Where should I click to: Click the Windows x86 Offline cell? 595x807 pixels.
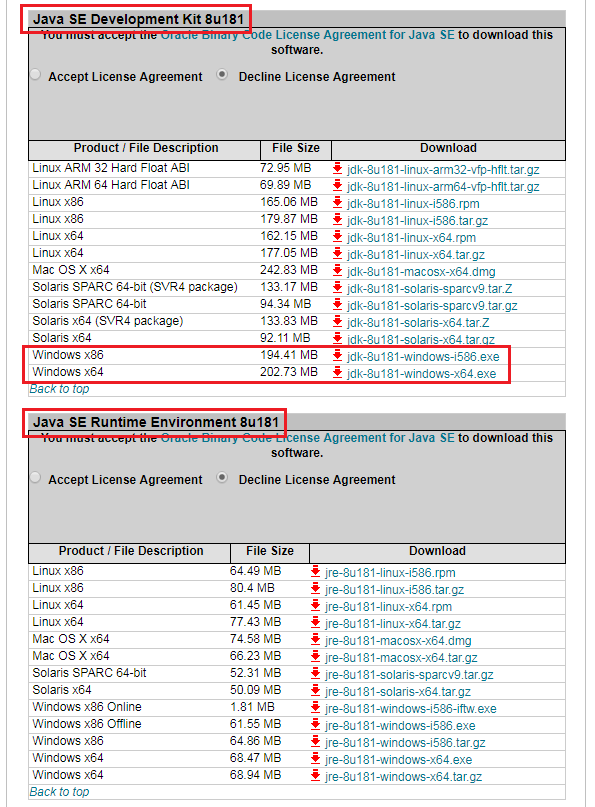[86, 724]
